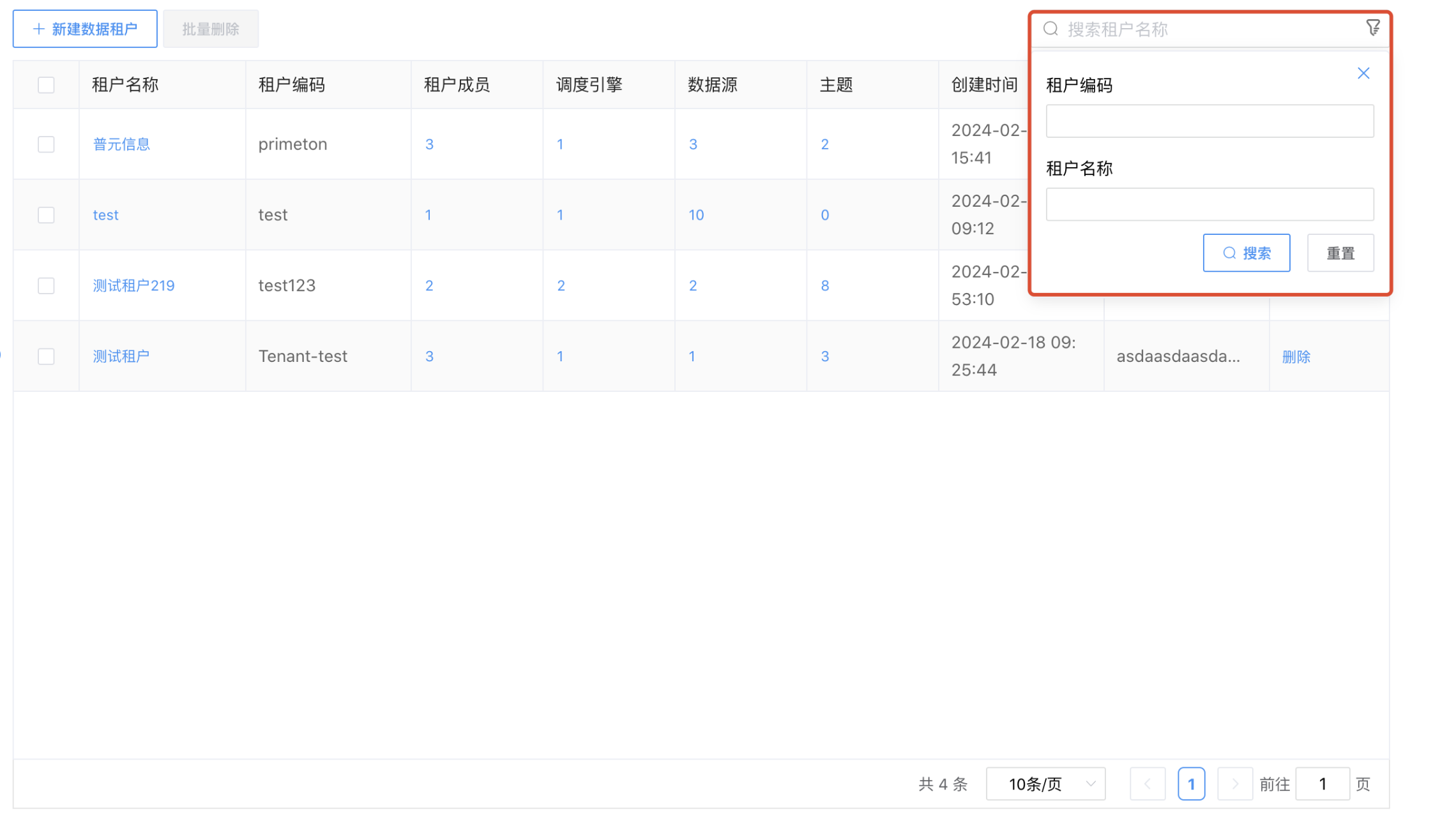View primeton's 3 tenant members link

pyautogui.click(x=428, y=144)
